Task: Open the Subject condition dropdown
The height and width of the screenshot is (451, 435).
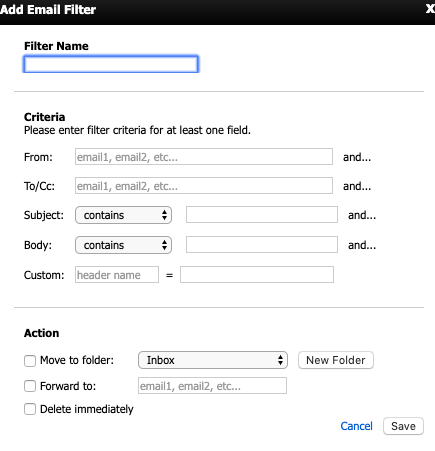Action: (x=123, y=215)
